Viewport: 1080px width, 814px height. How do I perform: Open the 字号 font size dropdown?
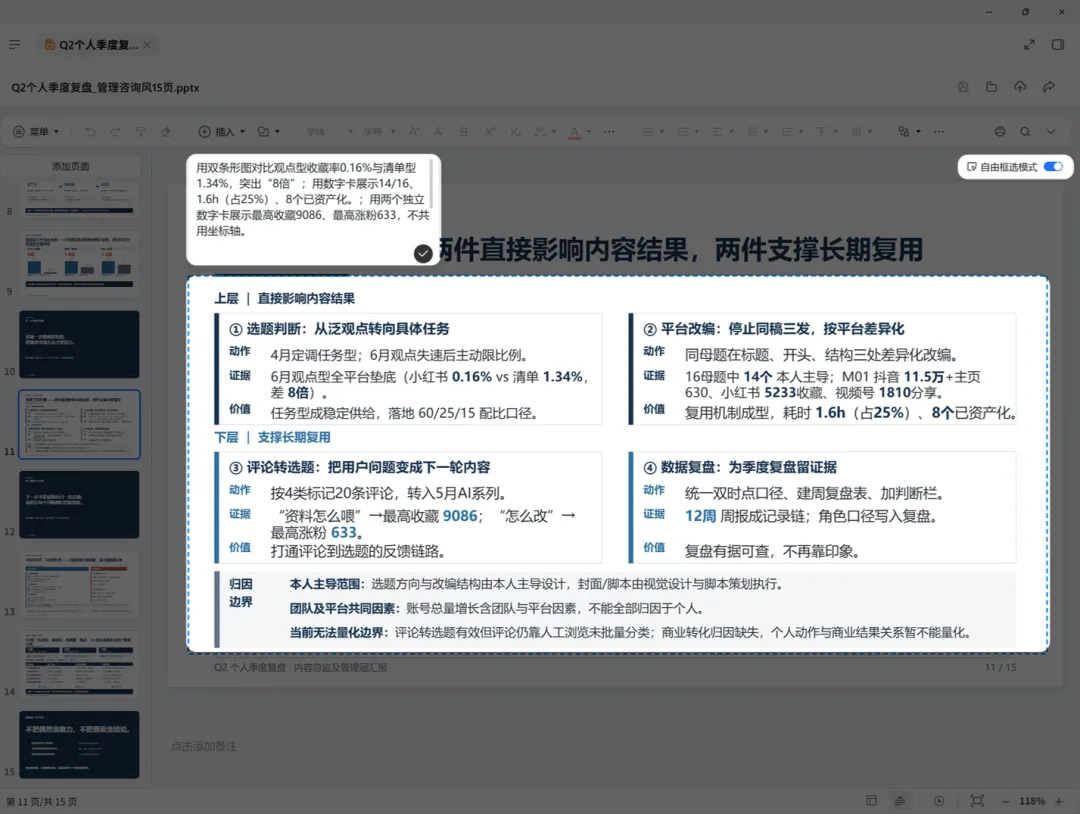pyautogui.click(x=379, y=132)
